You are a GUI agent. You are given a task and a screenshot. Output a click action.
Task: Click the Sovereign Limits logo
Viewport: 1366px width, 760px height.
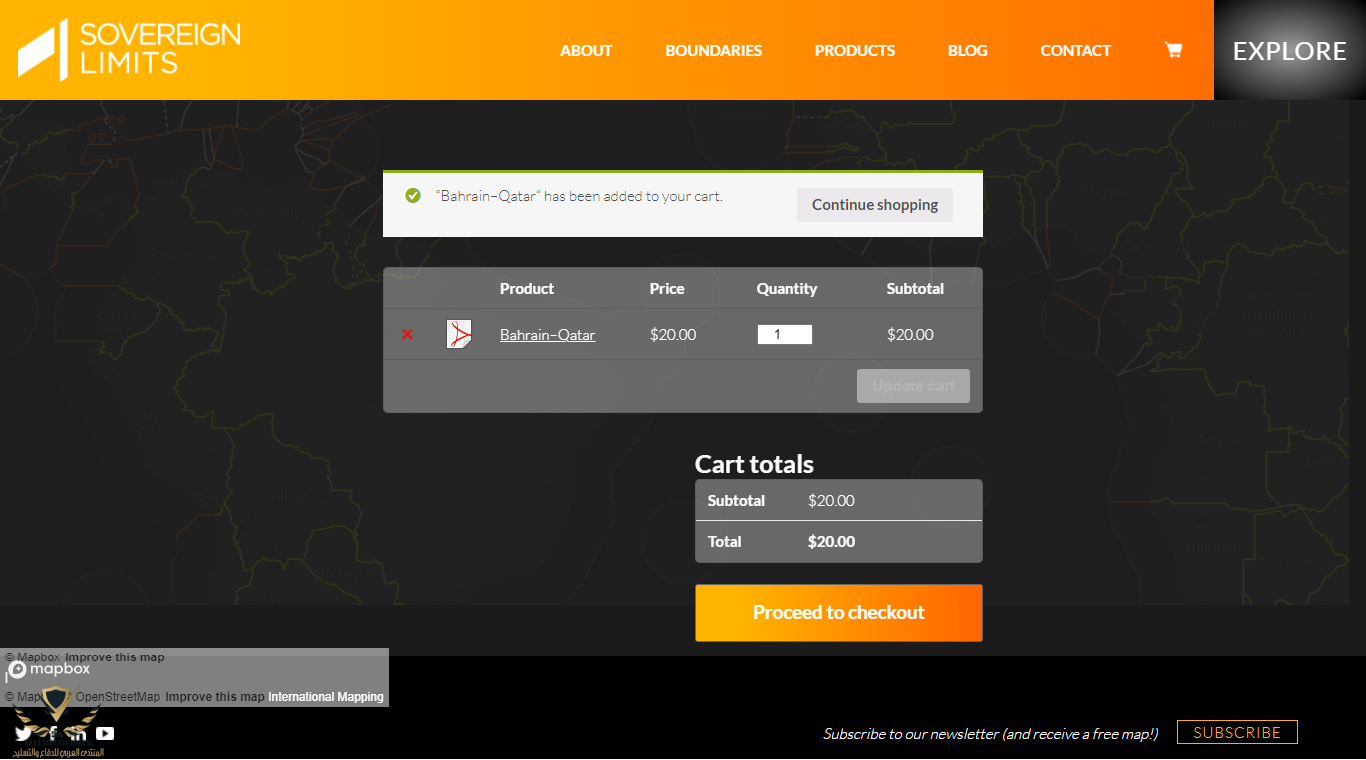[x=129, y=49]
